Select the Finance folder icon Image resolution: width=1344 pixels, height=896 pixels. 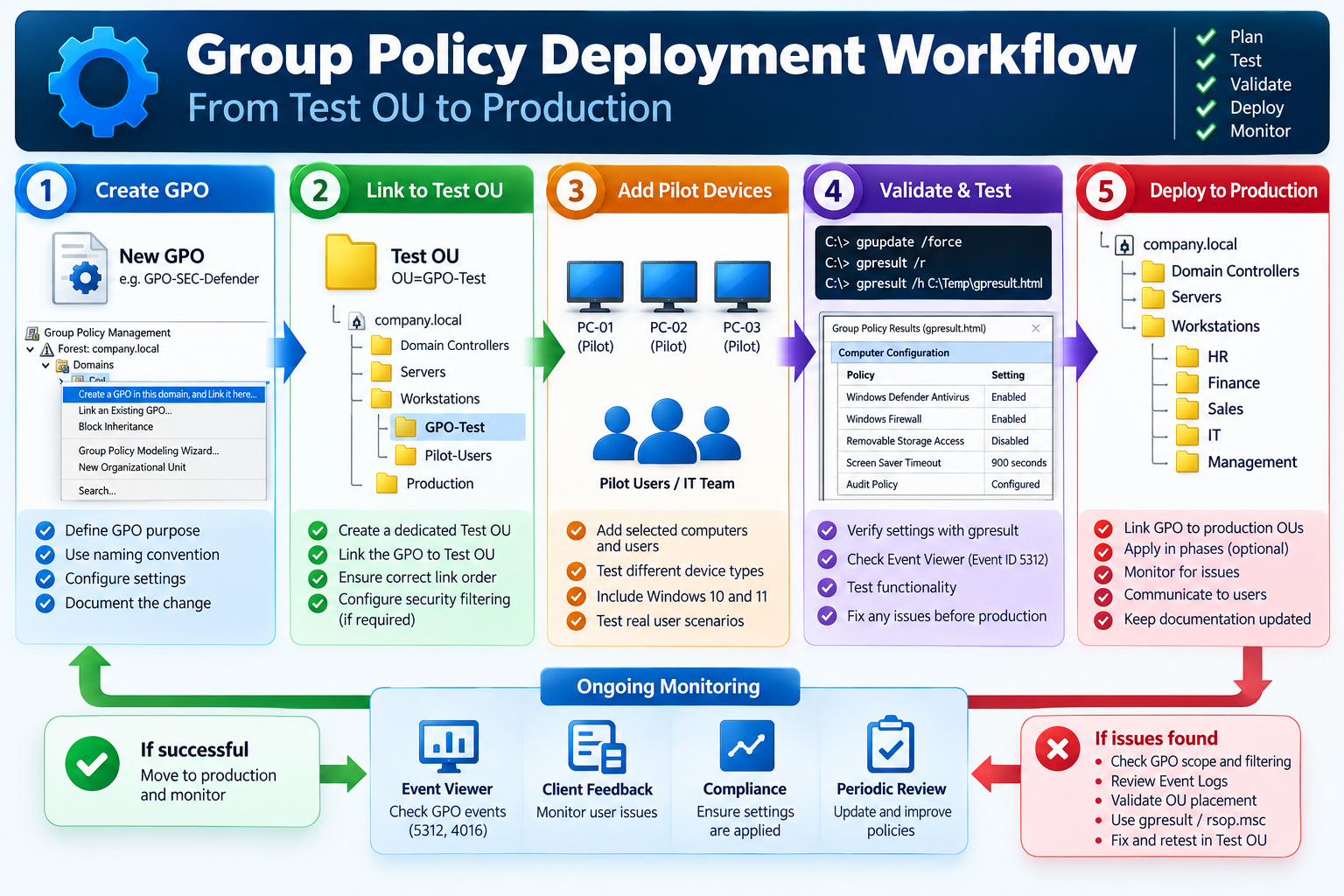pos(1187,382)
